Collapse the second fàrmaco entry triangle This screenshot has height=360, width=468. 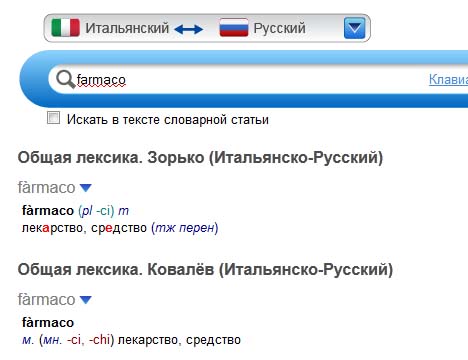86,300
